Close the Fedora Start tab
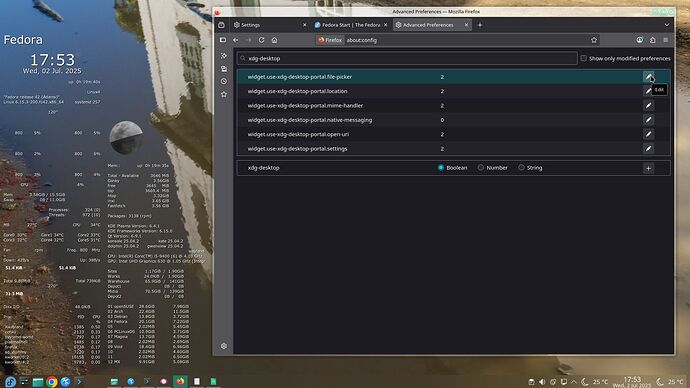690x388 pixels. point(385,25)
